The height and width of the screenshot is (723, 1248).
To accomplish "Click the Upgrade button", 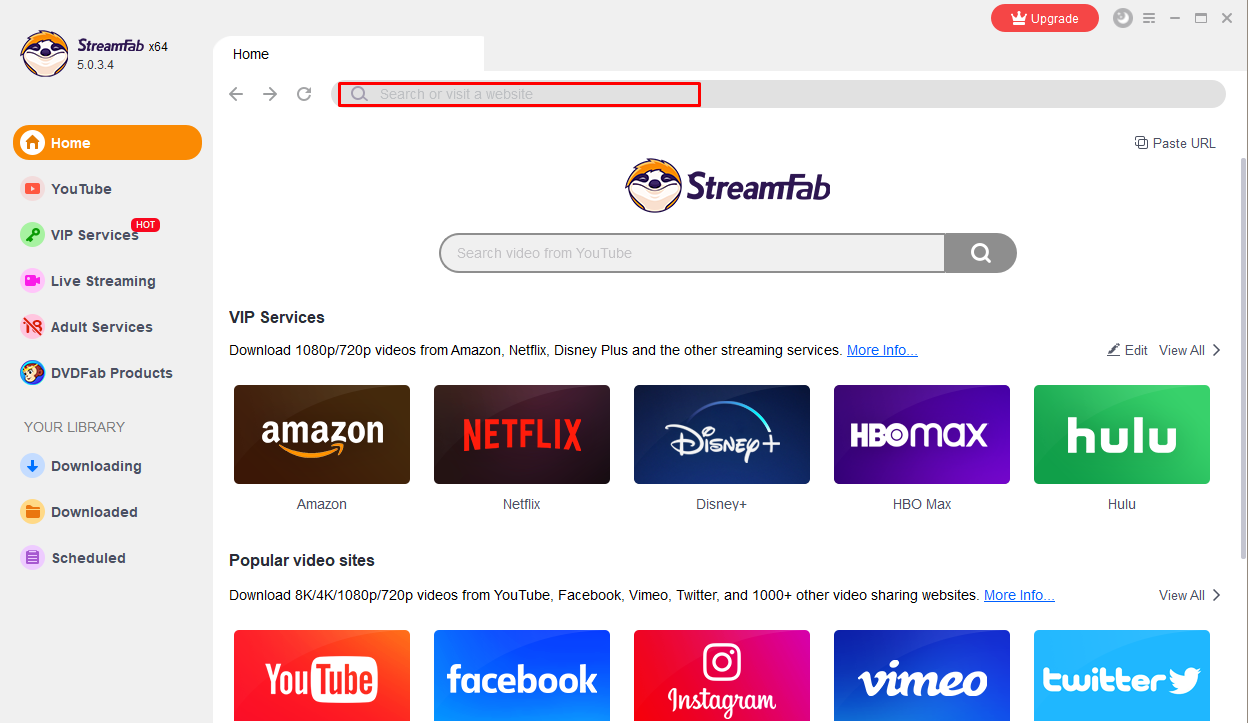I will [x=1045, y=18].
